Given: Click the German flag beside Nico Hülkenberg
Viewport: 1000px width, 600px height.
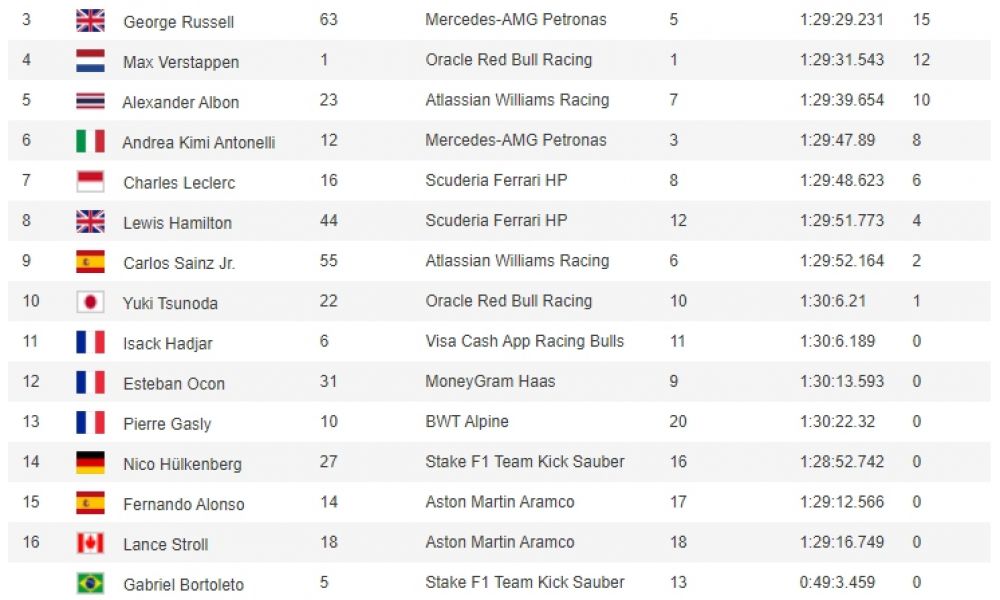Looking at the screenshot, I should tap(90, 462).
